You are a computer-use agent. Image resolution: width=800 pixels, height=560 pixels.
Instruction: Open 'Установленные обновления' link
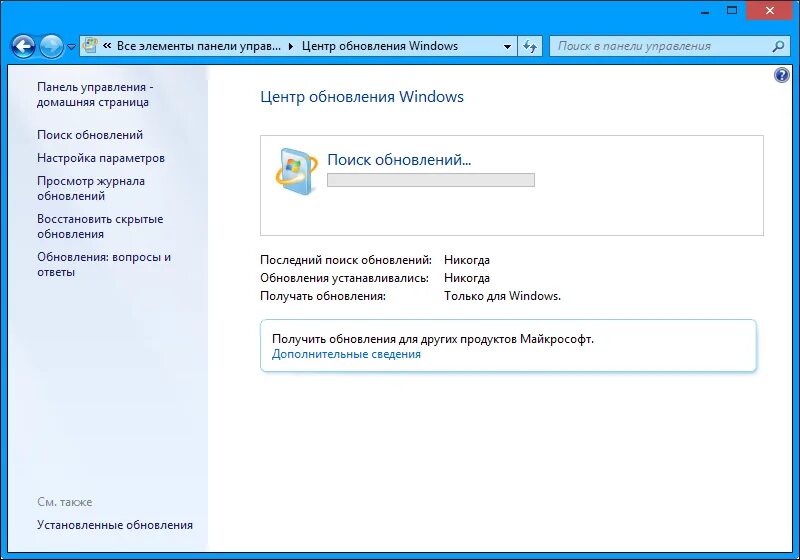[115, 525]
